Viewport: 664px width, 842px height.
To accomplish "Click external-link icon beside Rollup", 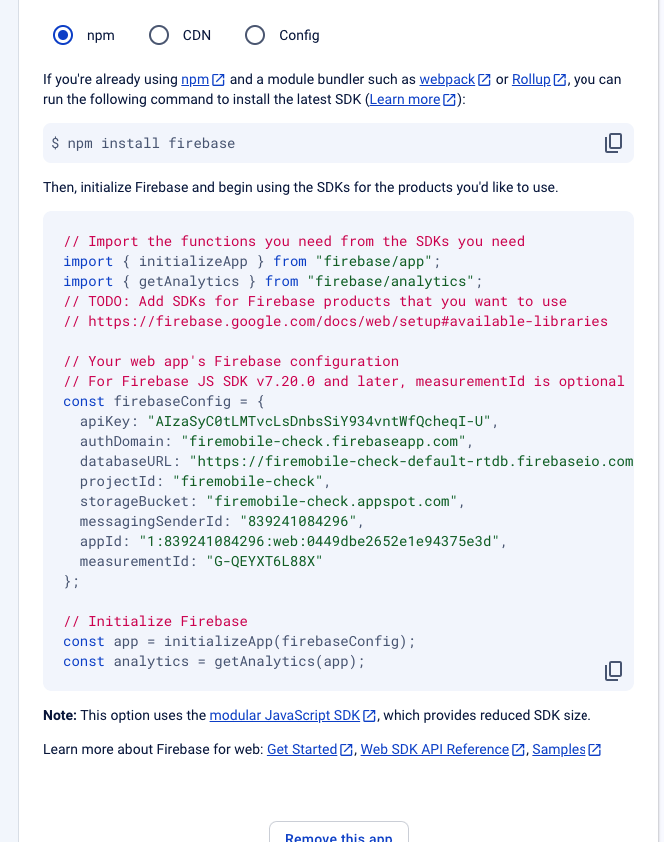I will [x=560, y=79].
